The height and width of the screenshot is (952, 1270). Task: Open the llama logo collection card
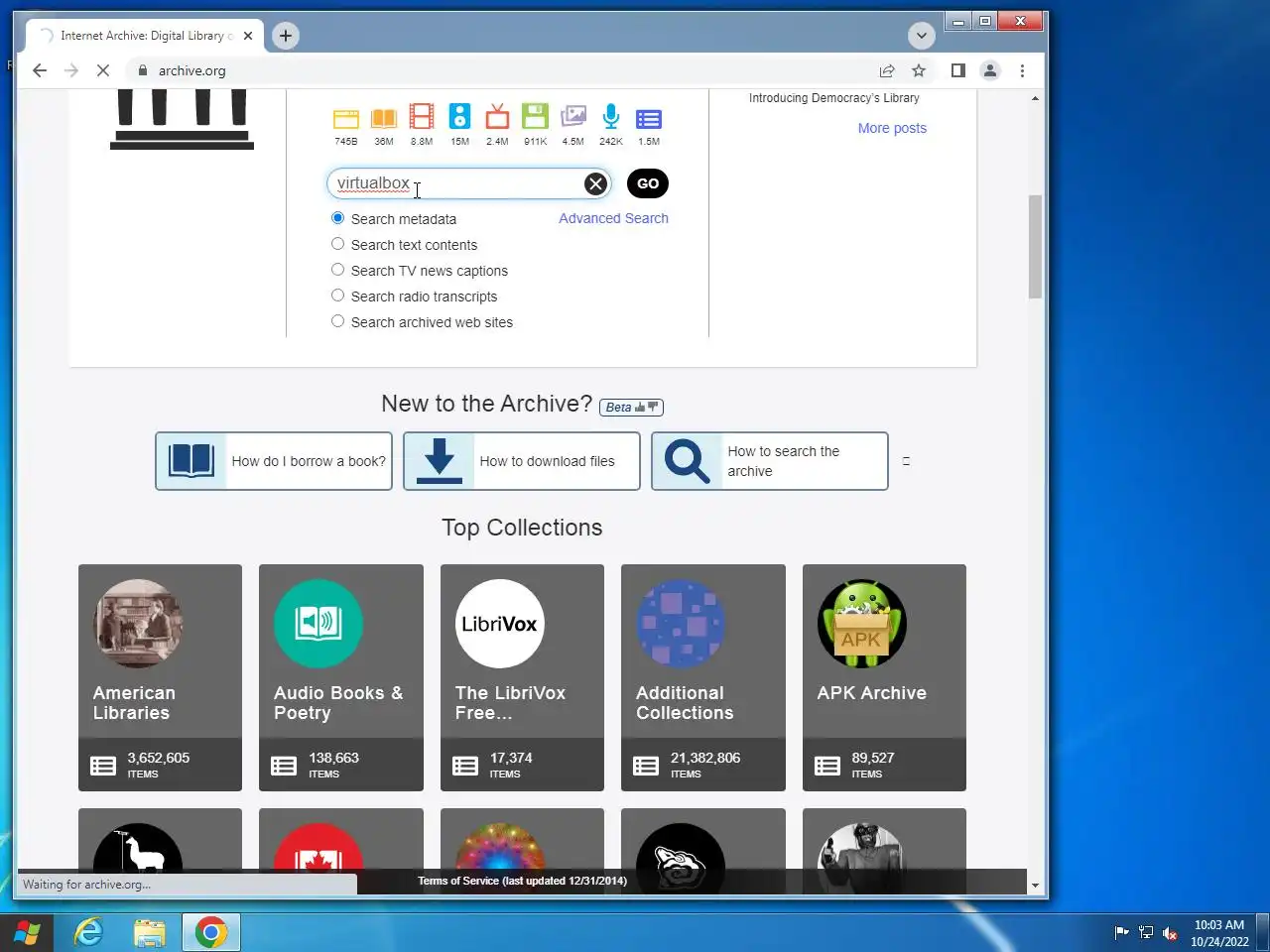coord(160,841)
